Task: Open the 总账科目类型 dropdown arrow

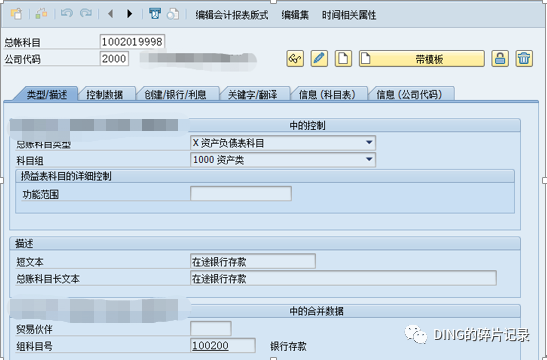Action: 369,143
